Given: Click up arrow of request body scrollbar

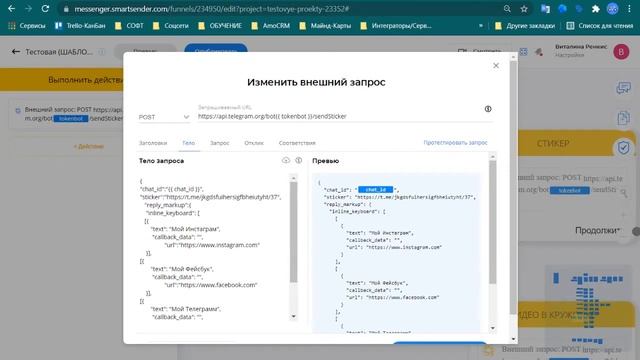Looking at the screenshot, I should [293, 178].
